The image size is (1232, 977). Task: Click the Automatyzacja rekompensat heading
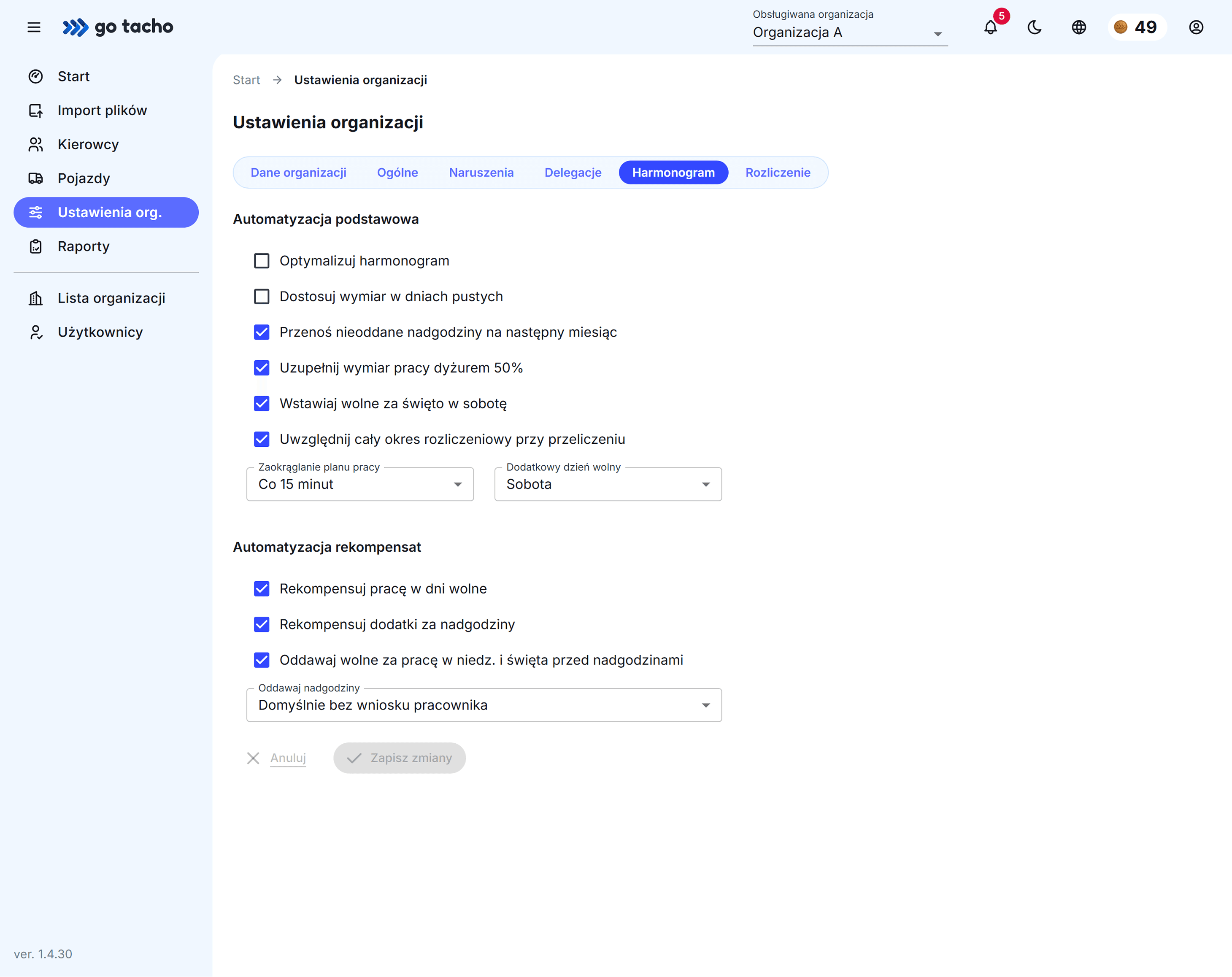pos(327,548)
